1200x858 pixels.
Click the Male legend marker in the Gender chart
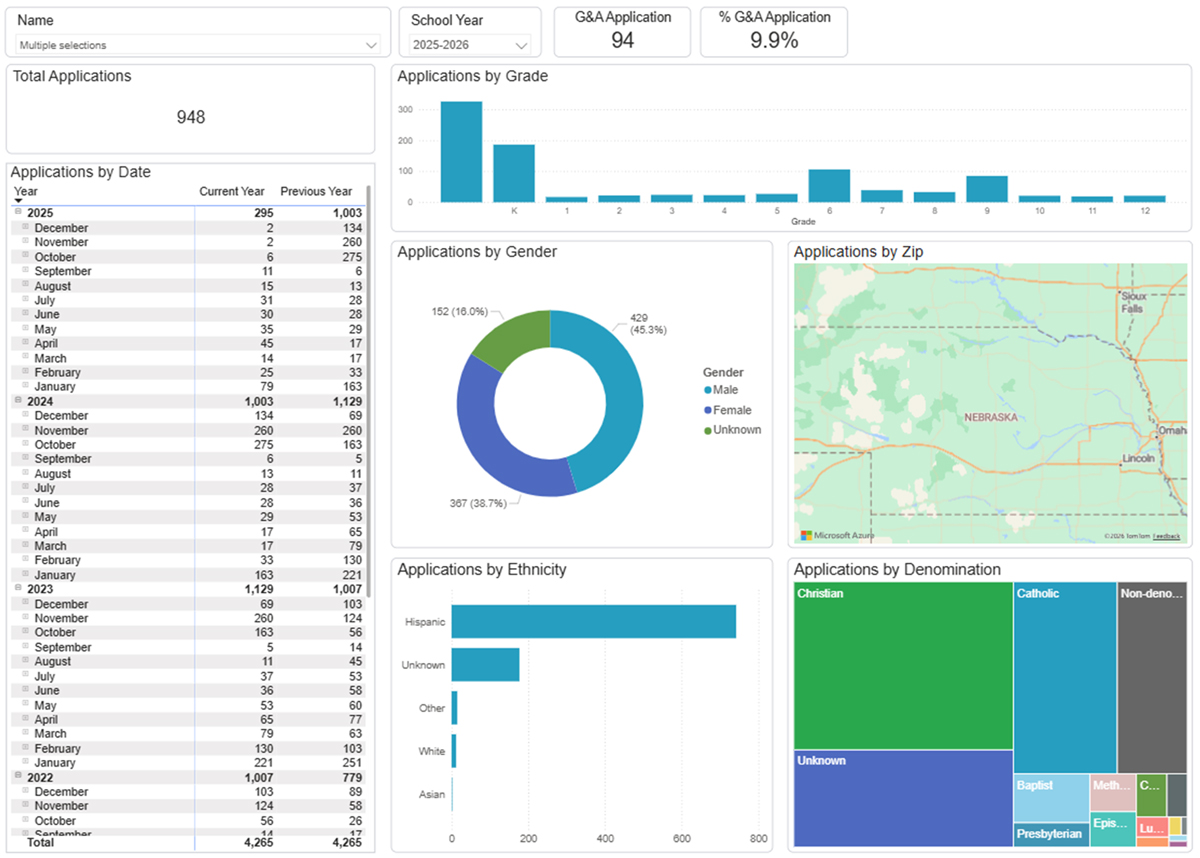point(708,390)
